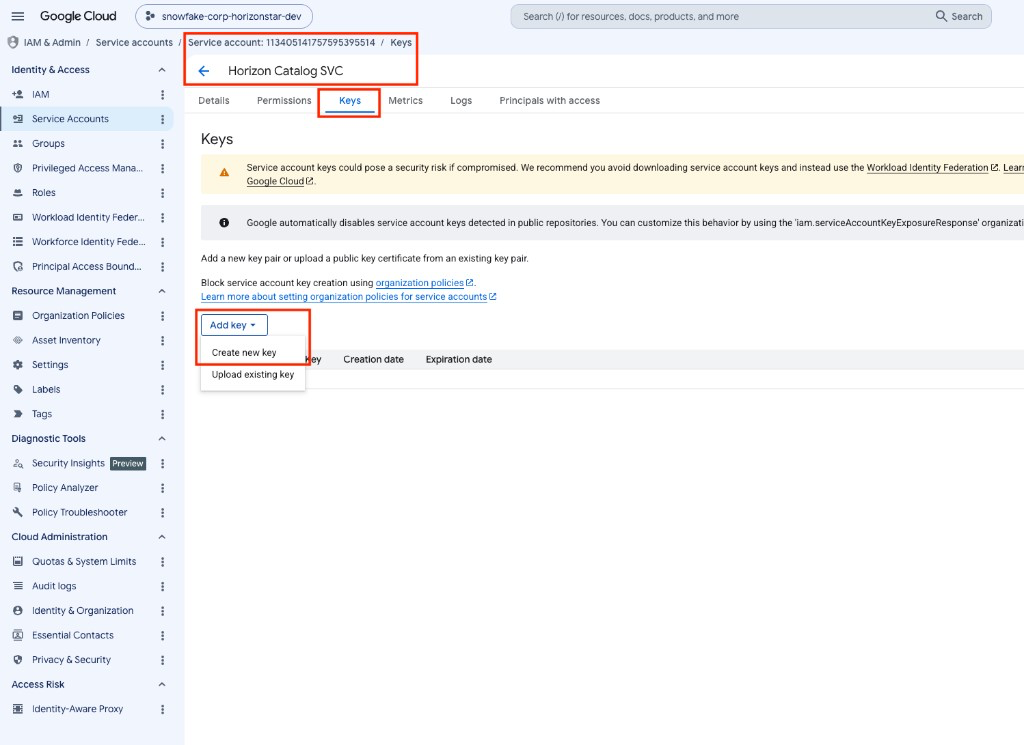This screenshot has width=1024, height=745.
Task: Click the Groups sidebar icon
Action: 18,144
